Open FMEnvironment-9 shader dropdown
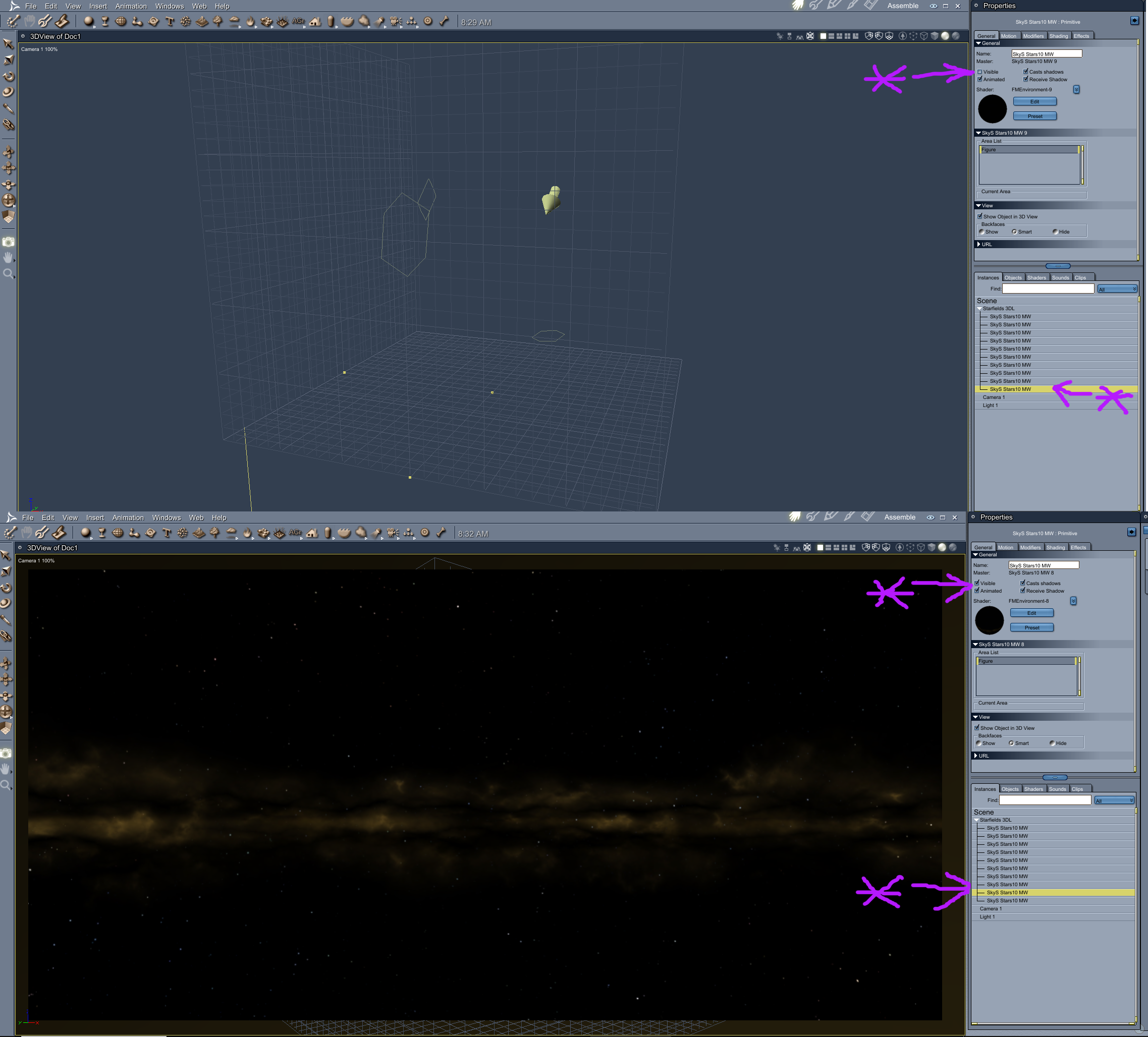Screen dimensions: 1148x1037 point(1076,89)
